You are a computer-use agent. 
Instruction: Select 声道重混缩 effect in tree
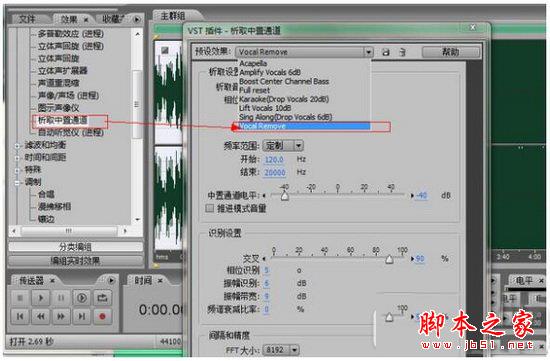pos(59,83)
